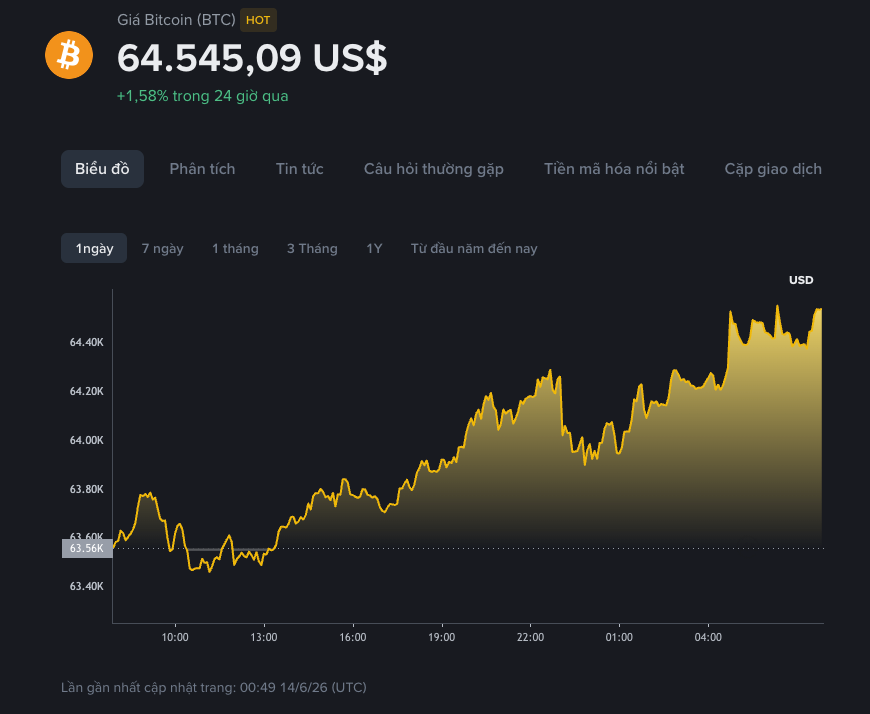The width and height of the screenshot is (870, 714).
Task: Select Từ đầu năm đến nay range
Action: coord(474,248)
